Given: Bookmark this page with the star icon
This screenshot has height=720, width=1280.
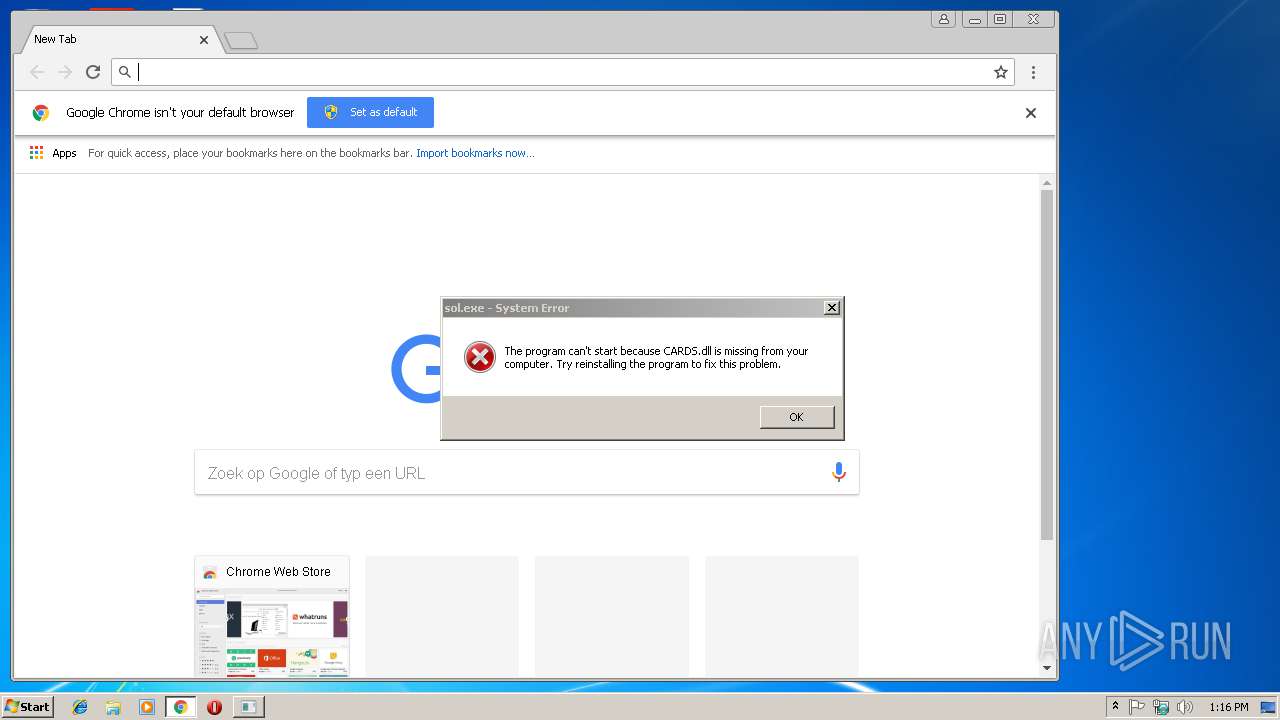Looking at the screenshot, I should click(x=1000, y=72).
